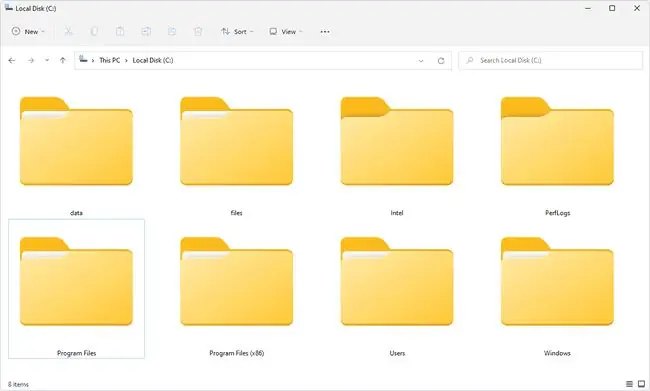Image resolution: width=650 pixels, height=391 pixels.
Task: Select the files folder icon
Action: coord(237,141)
